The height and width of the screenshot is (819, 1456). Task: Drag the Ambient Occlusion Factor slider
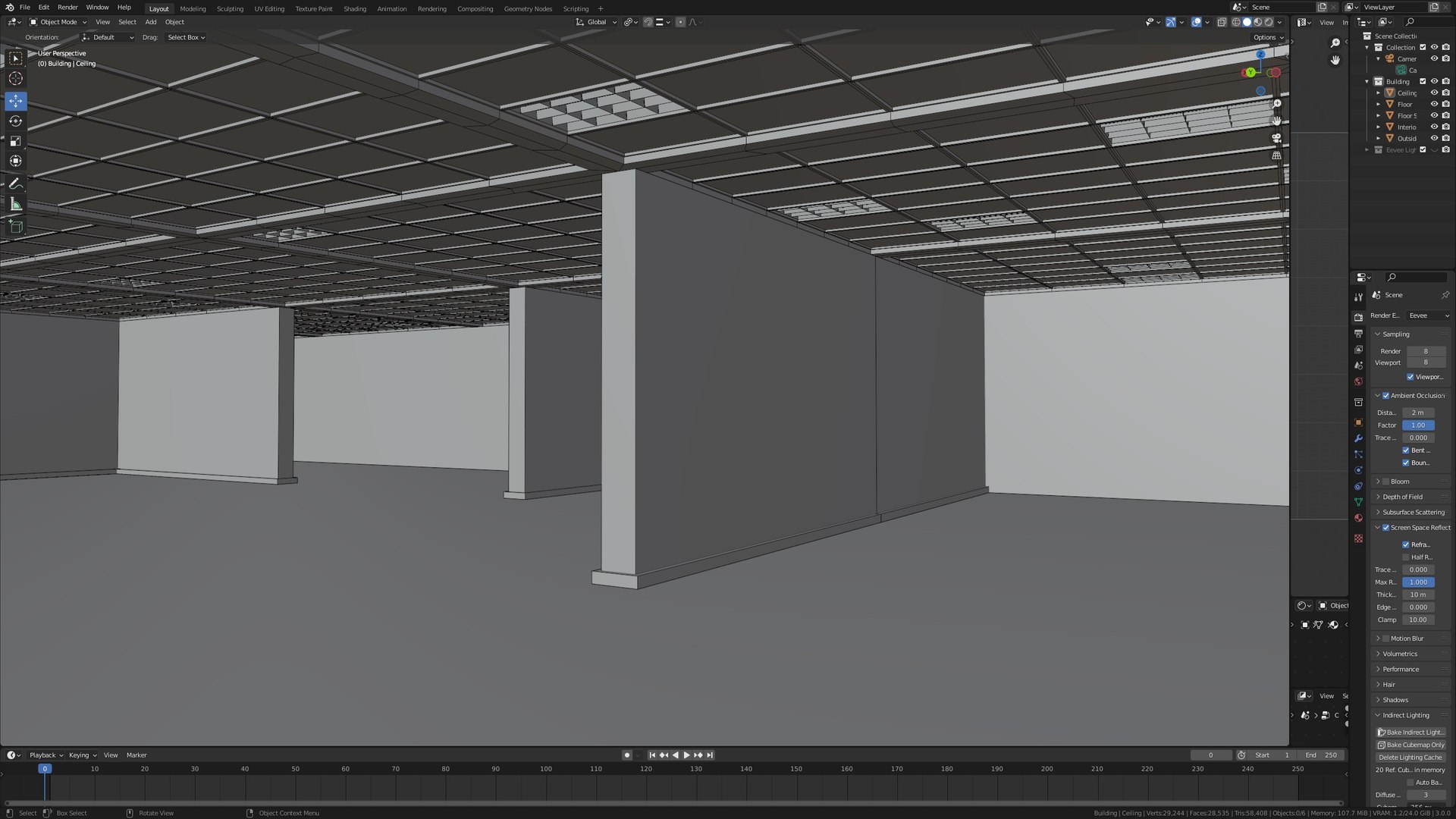pos(1418,425)
